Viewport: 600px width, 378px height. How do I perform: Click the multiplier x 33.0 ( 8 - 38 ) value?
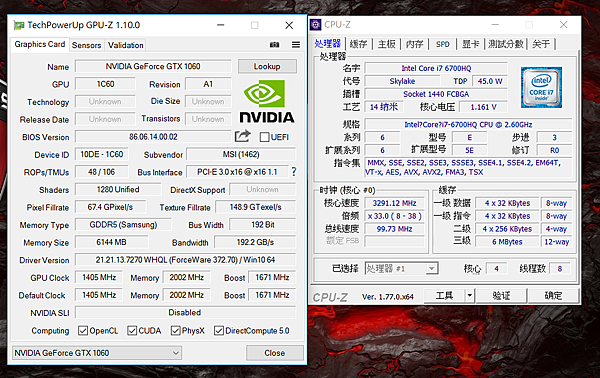tap(395, 216)
